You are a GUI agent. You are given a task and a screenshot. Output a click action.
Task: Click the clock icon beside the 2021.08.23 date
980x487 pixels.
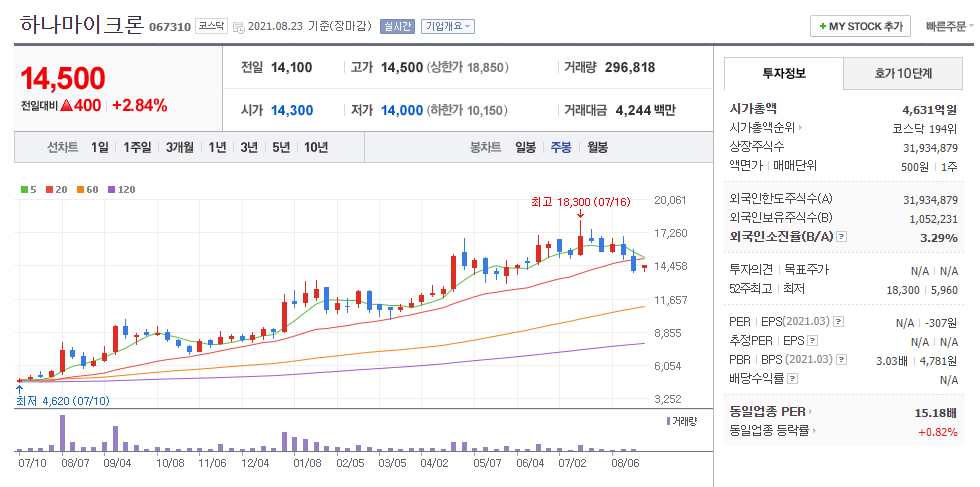(x=239, y=27)
